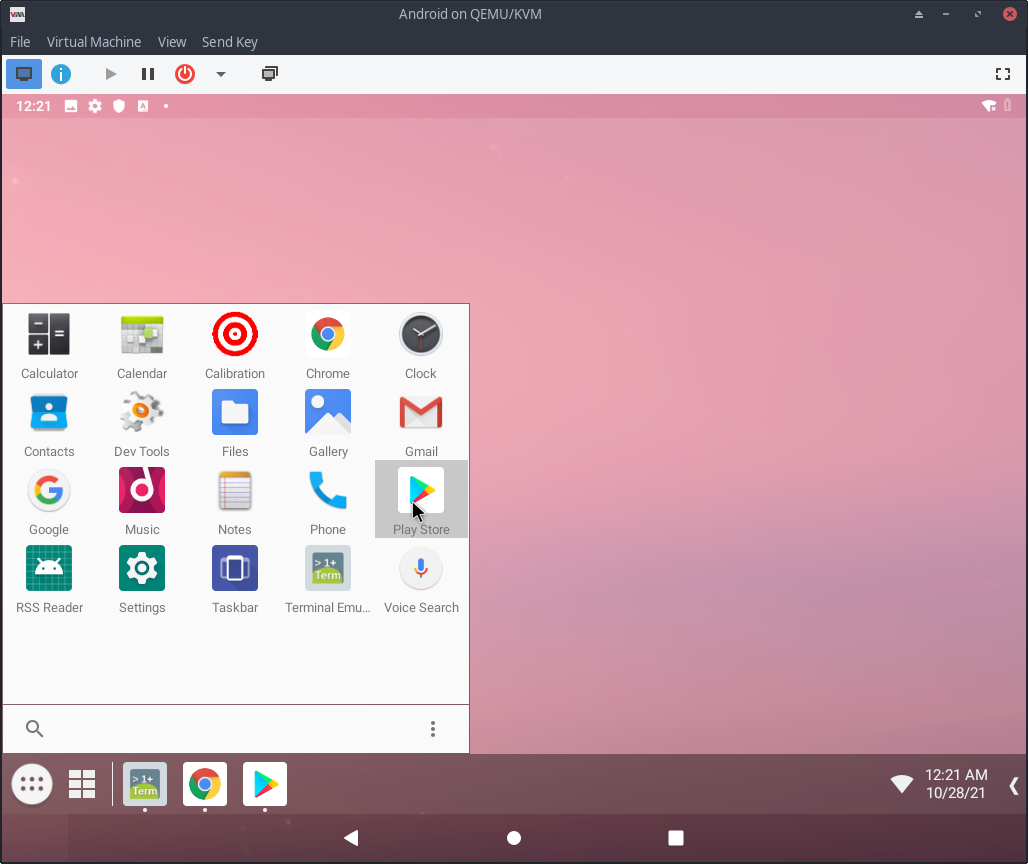Search apps with the magnifier icon
Screen dimensions: 1028x864
pyautogui.click(x=34, y=728)
